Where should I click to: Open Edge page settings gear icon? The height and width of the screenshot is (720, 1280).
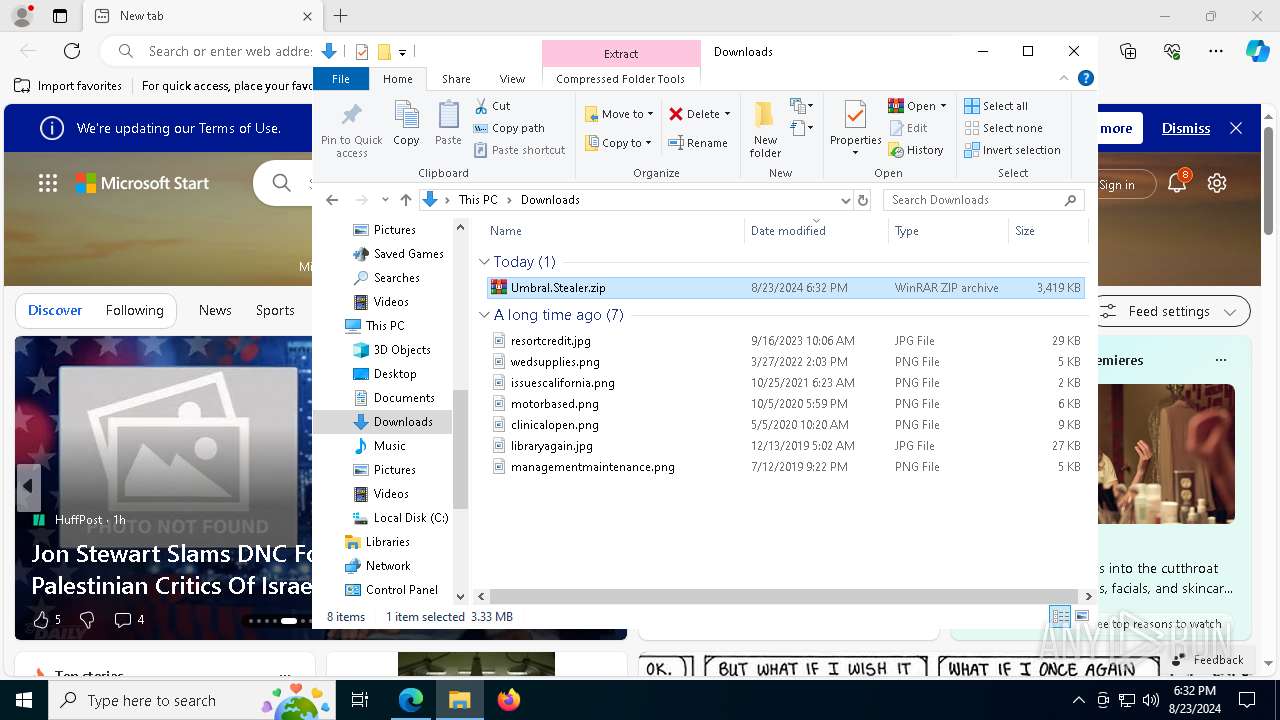1217,183
